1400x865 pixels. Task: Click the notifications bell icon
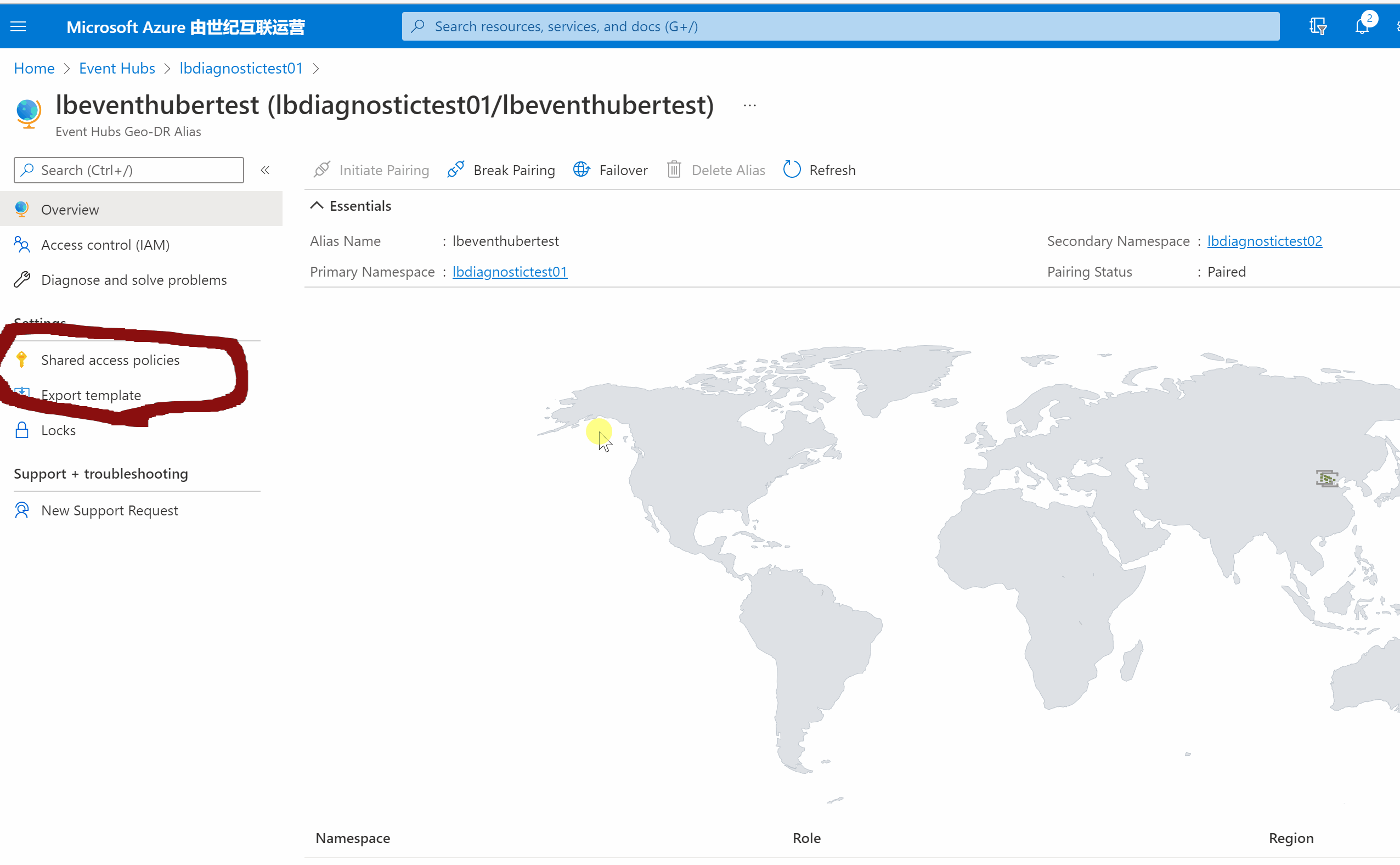click(x=1362, y=26)
